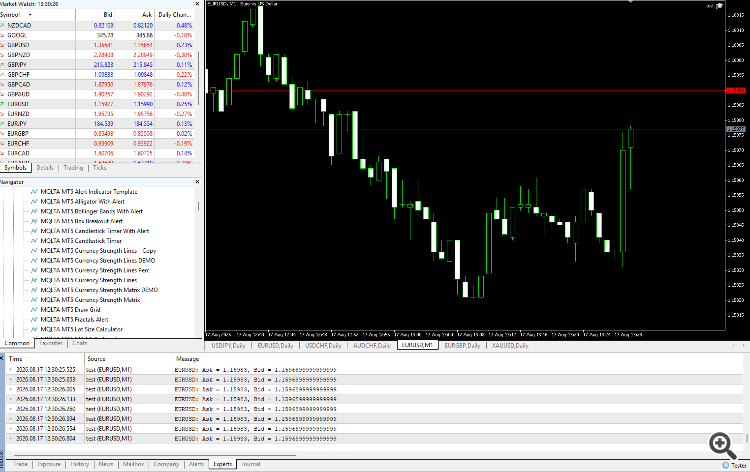The image size is (750, 472).
Task: Open the USDJPY,Daily chart tab
Action: tap(229, 345)
